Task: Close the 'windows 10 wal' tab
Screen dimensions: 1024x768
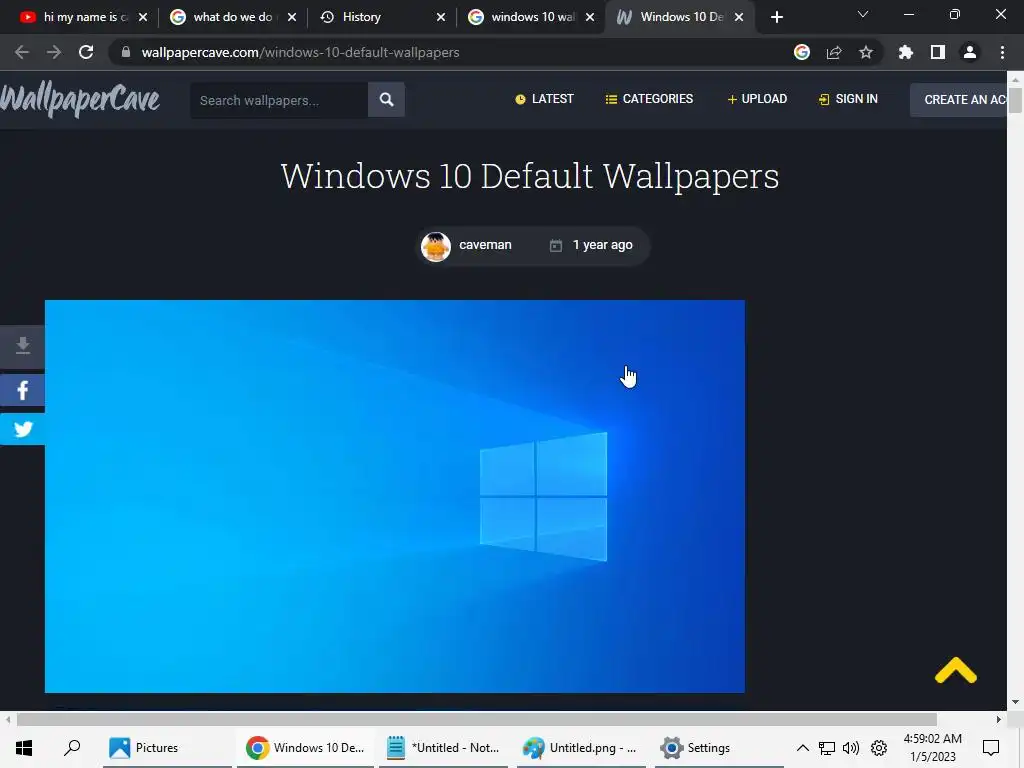Action: click(590, 17)
